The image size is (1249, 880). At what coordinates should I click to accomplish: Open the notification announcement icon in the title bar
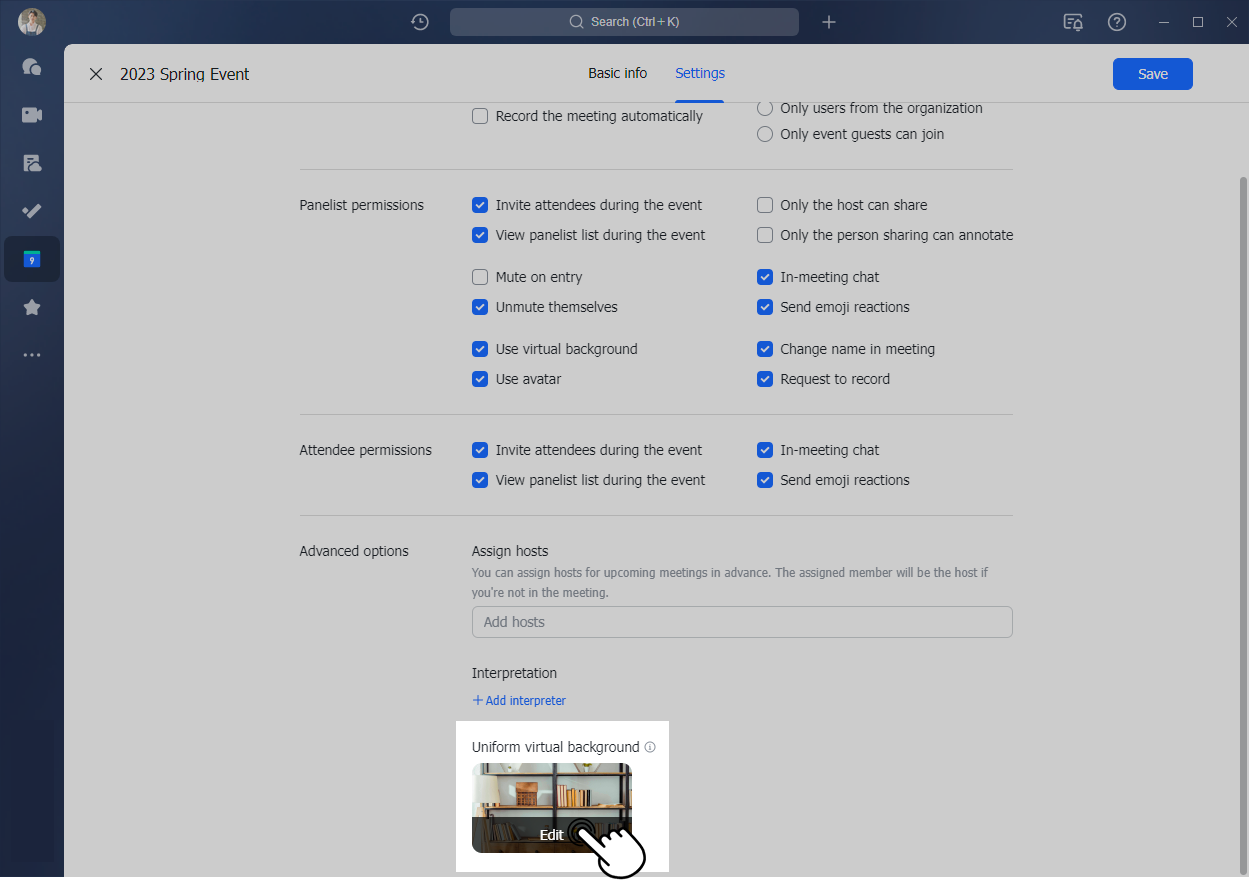click(1072, 21)
